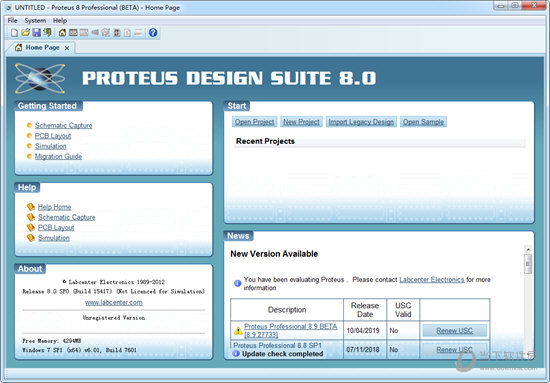
Task: Open the Schematic Capture module from the toolbar
Action: click(73, 33)
